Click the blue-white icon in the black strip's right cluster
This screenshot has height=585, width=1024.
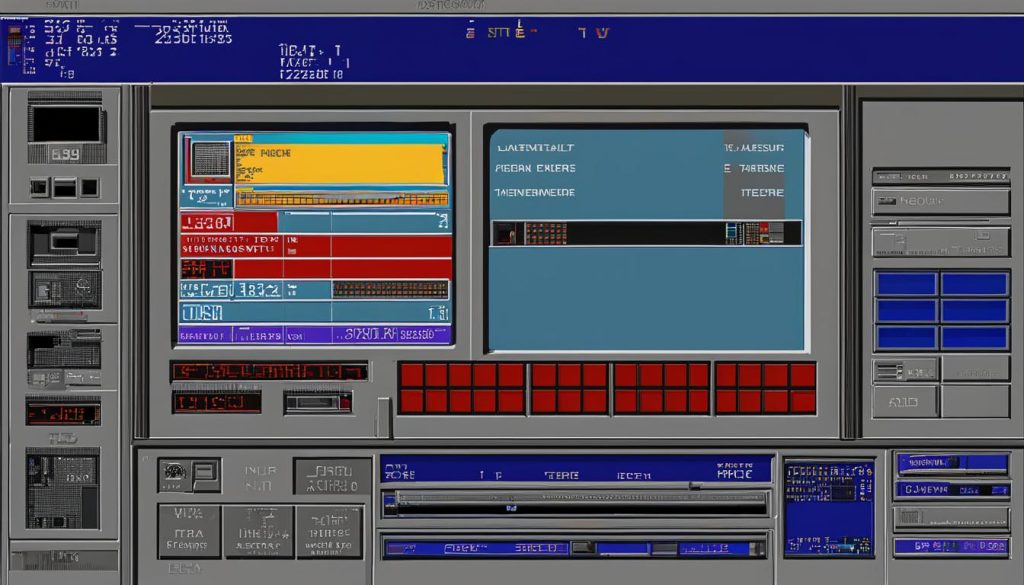pyautogui.click(x=731, y=233)
